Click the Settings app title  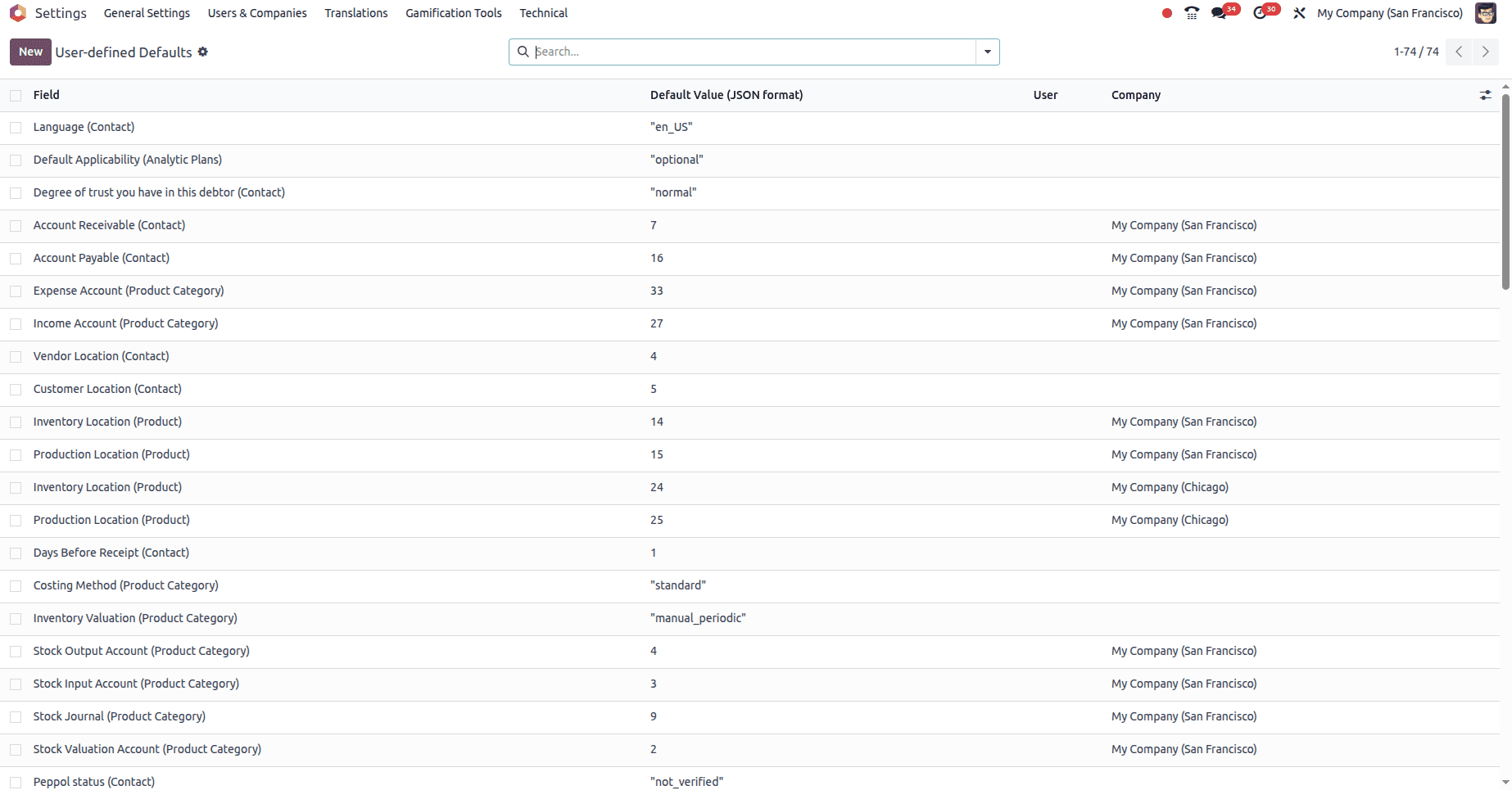[x=61, y=13]
